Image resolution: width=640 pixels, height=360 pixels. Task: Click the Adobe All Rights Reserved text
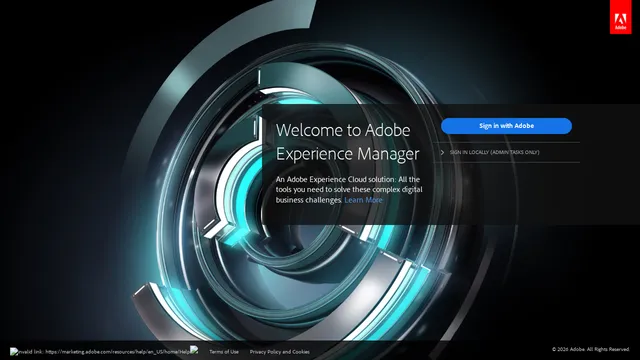click(591, 349)
